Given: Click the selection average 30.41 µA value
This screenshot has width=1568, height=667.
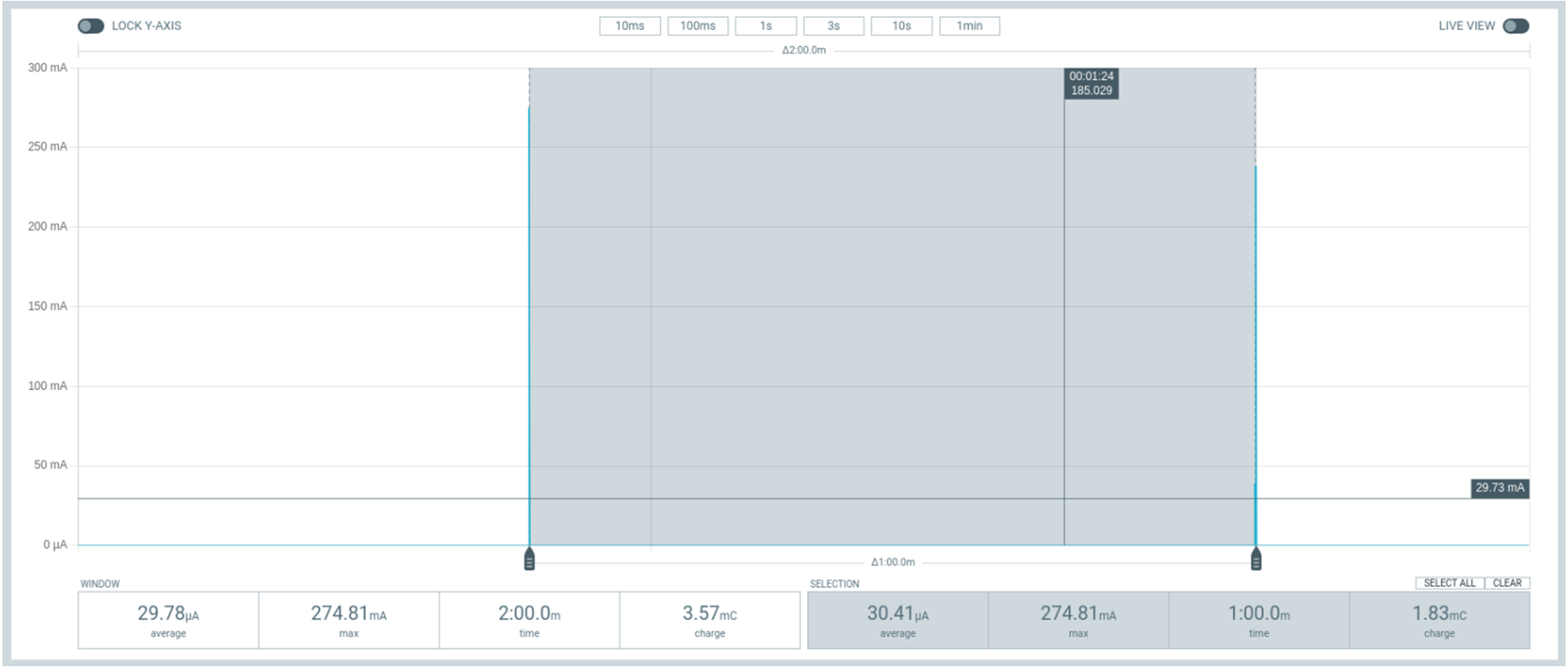Looking at the screenshot, I should point(898,614).
